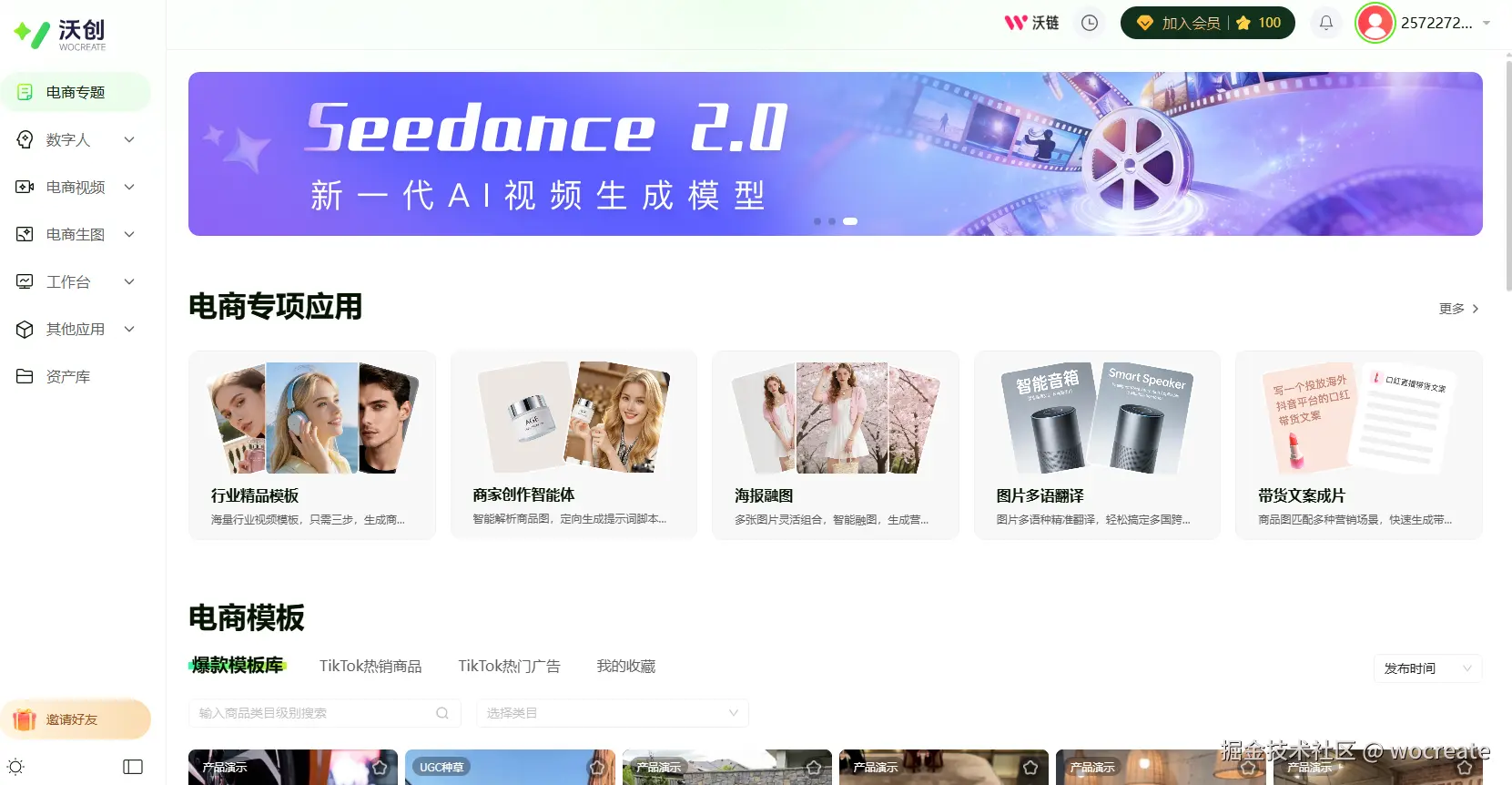Open the 发布时间 sort dropdown

point(1427,668)
